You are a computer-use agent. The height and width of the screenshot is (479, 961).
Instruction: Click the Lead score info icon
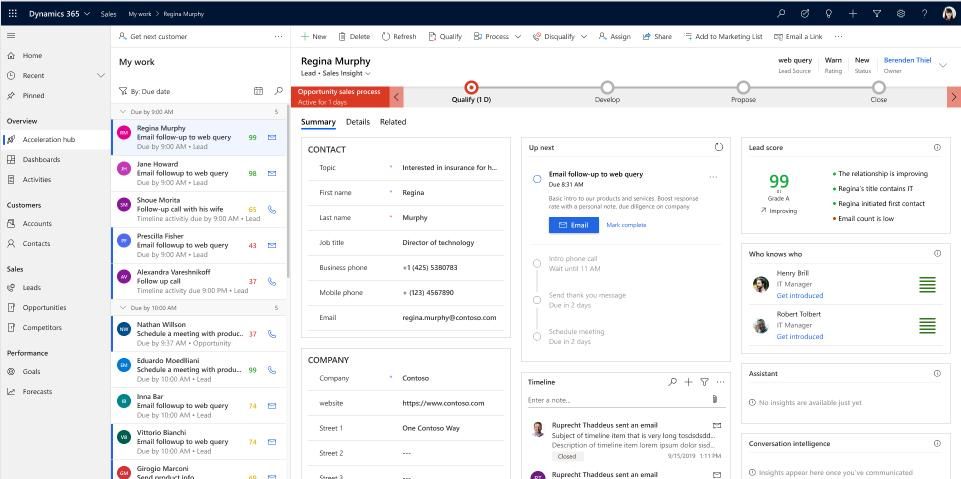pyautogui.click(x=937, y=147)
